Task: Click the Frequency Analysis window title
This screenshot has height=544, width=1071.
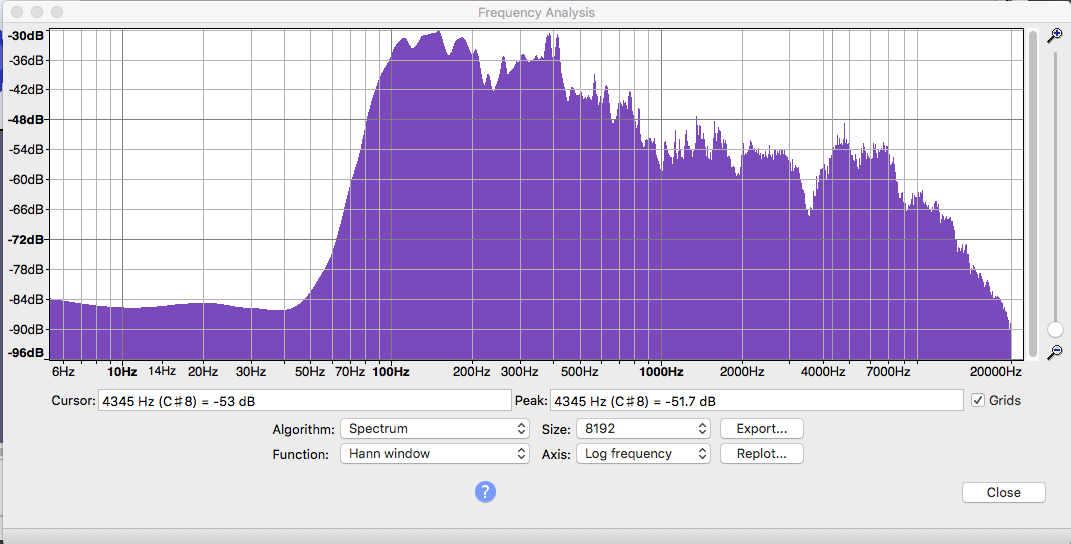Action: coord(536,12)
